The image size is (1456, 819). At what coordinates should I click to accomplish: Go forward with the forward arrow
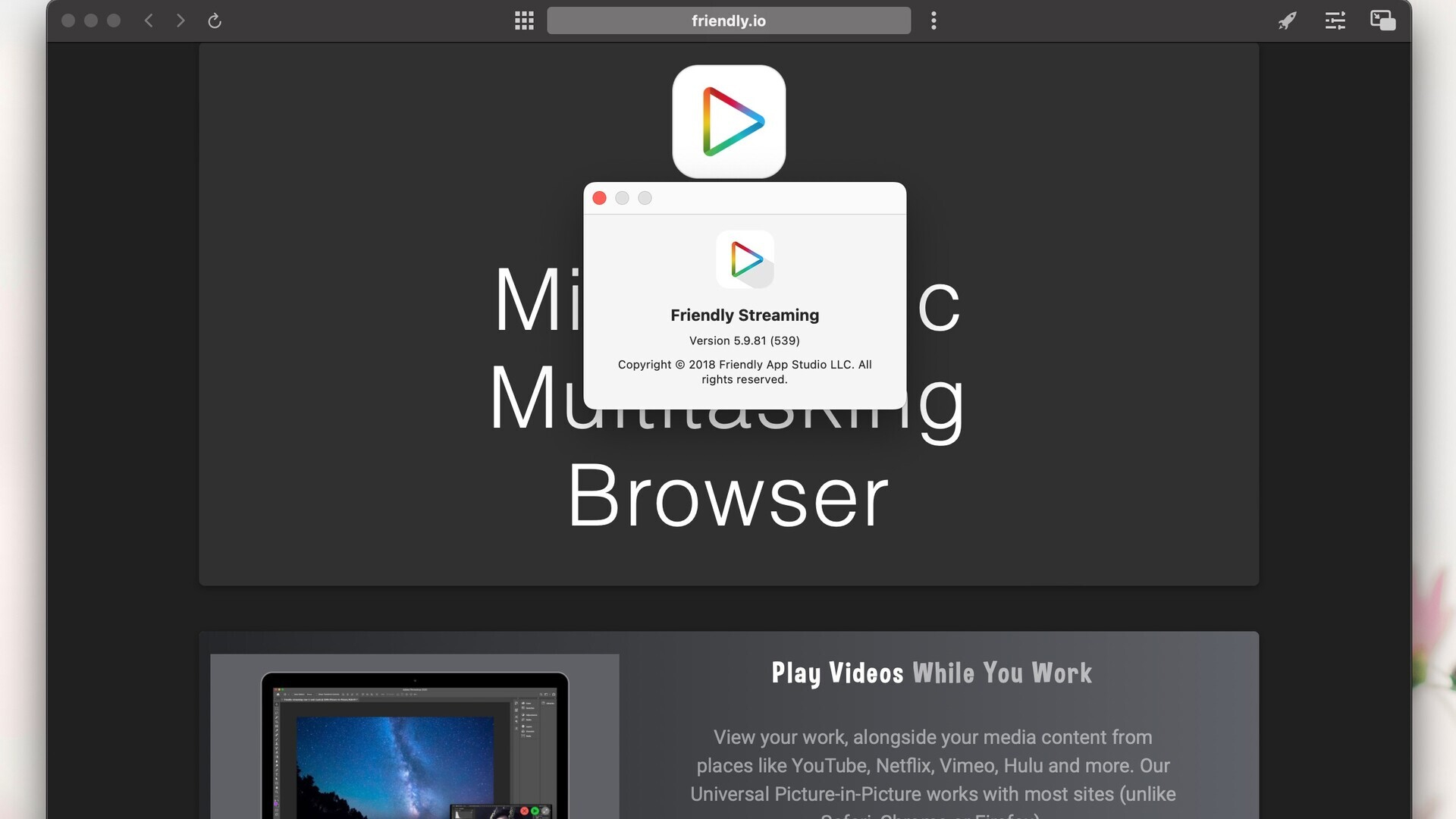click(x=180, y=20)
